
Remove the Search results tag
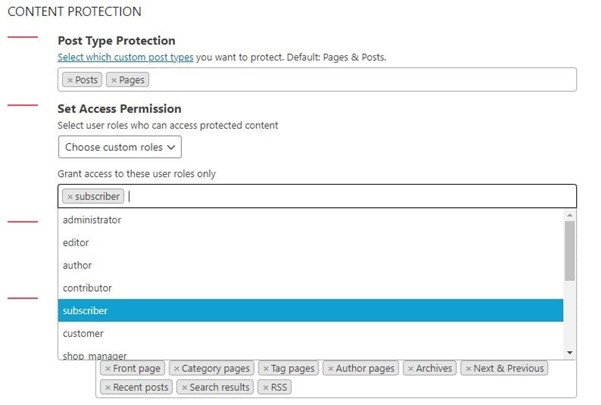pos(185,387)
